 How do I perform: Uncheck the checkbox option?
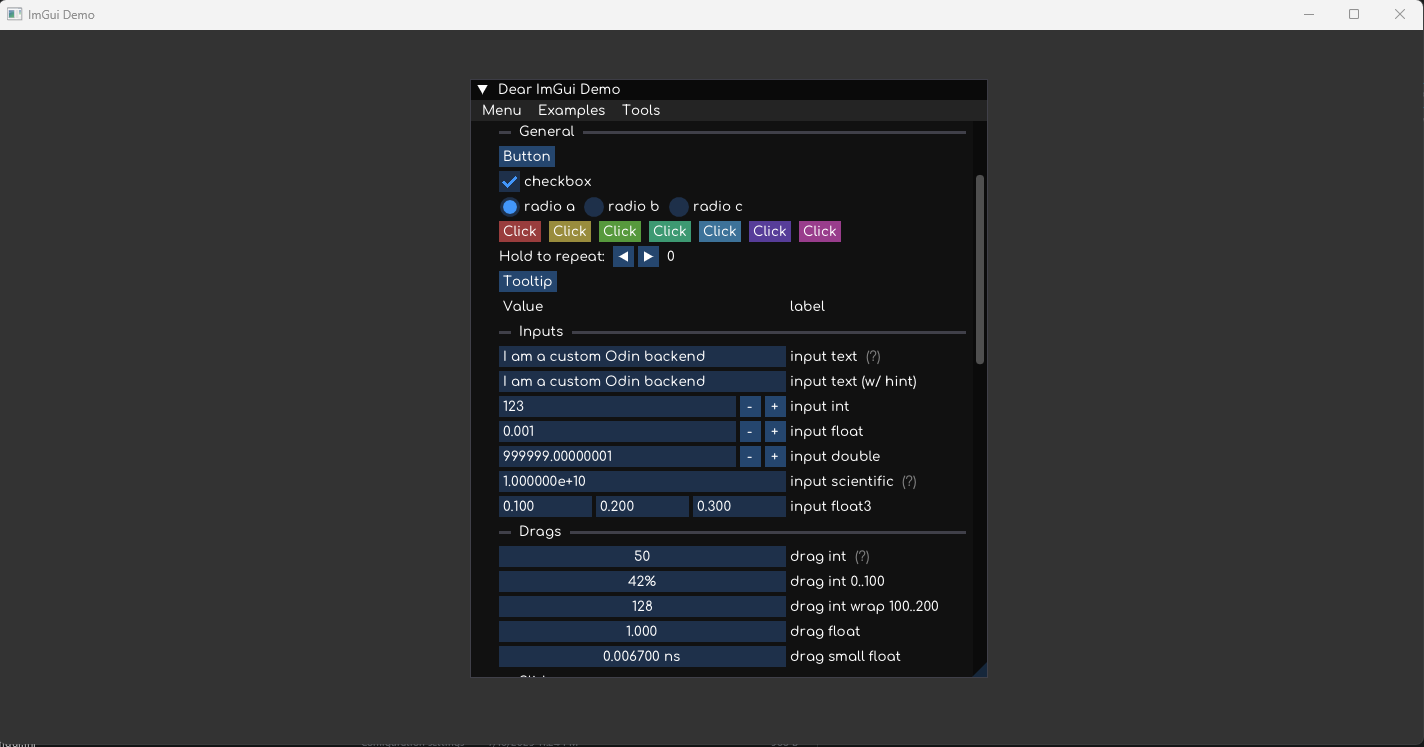[x=509, y=181]
